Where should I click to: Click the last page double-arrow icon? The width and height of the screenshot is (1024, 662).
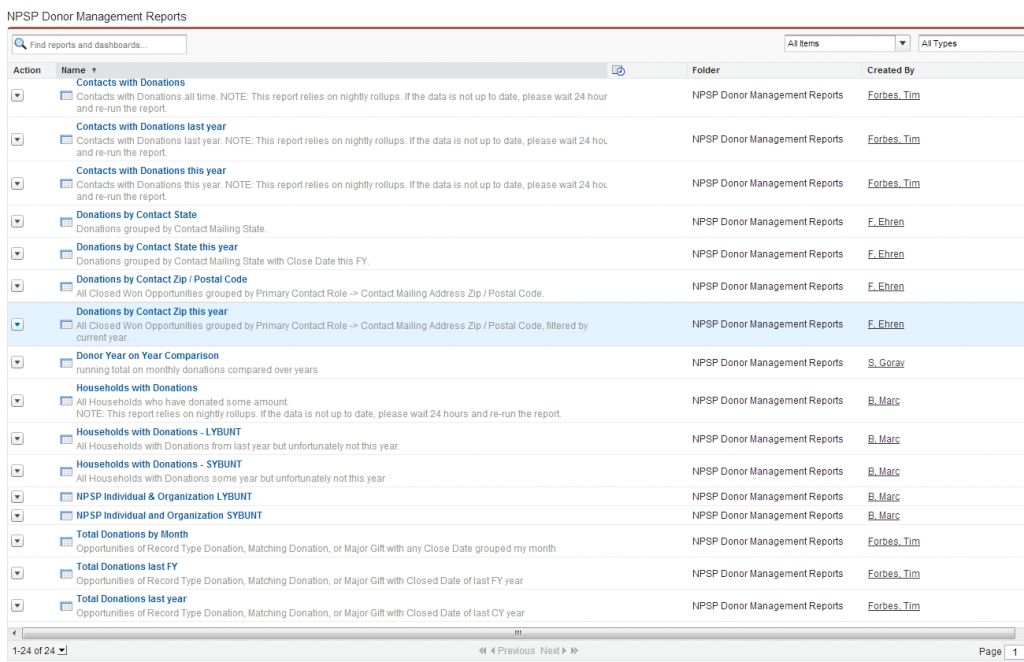pyautogui.click(x=574, y=651)
